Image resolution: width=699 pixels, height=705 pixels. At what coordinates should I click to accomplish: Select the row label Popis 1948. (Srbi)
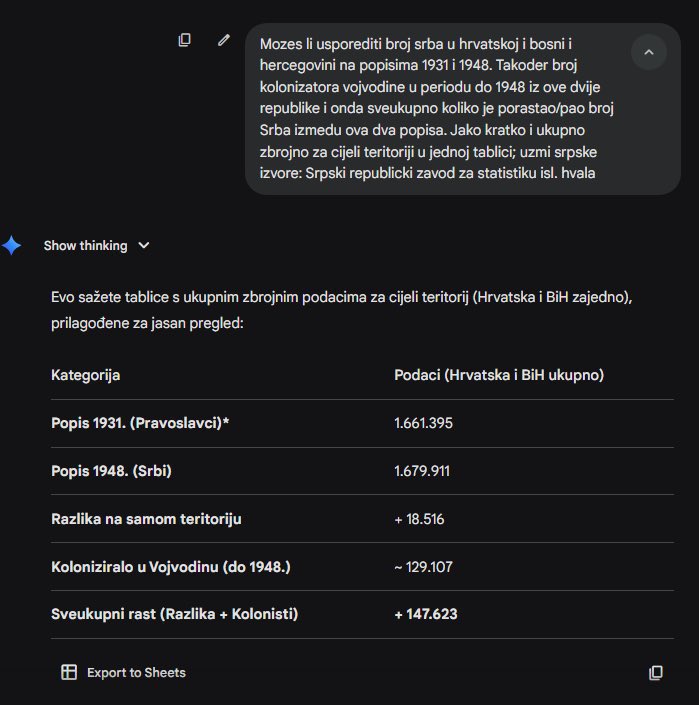click(111, 471)
